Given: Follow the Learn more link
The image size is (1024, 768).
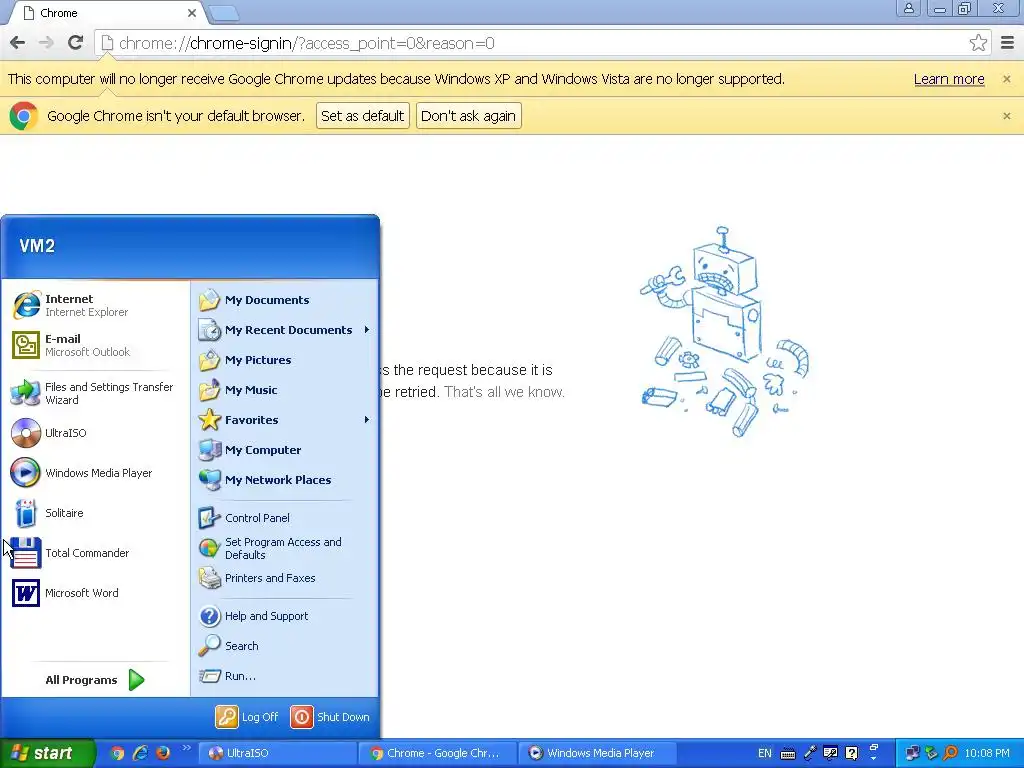Looking at the screenshot, I should pyautogui.click(x=949, y=79).
